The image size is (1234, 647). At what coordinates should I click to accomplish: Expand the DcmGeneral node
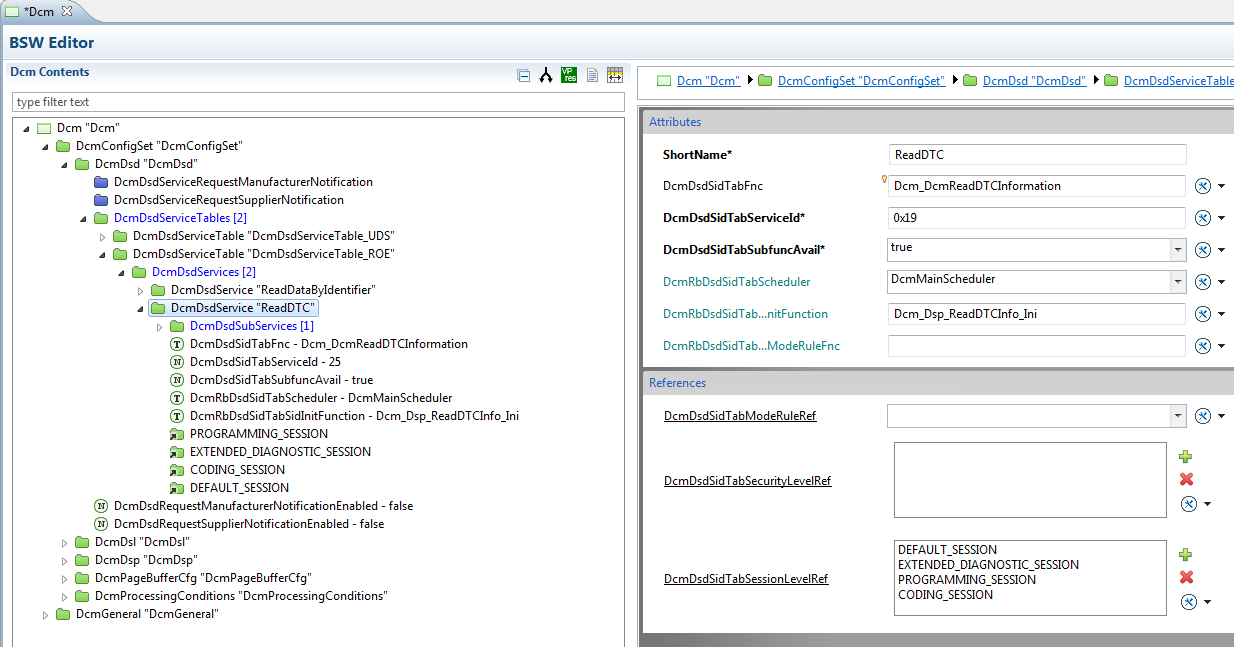pyautogui.click(x=46, y=614)
